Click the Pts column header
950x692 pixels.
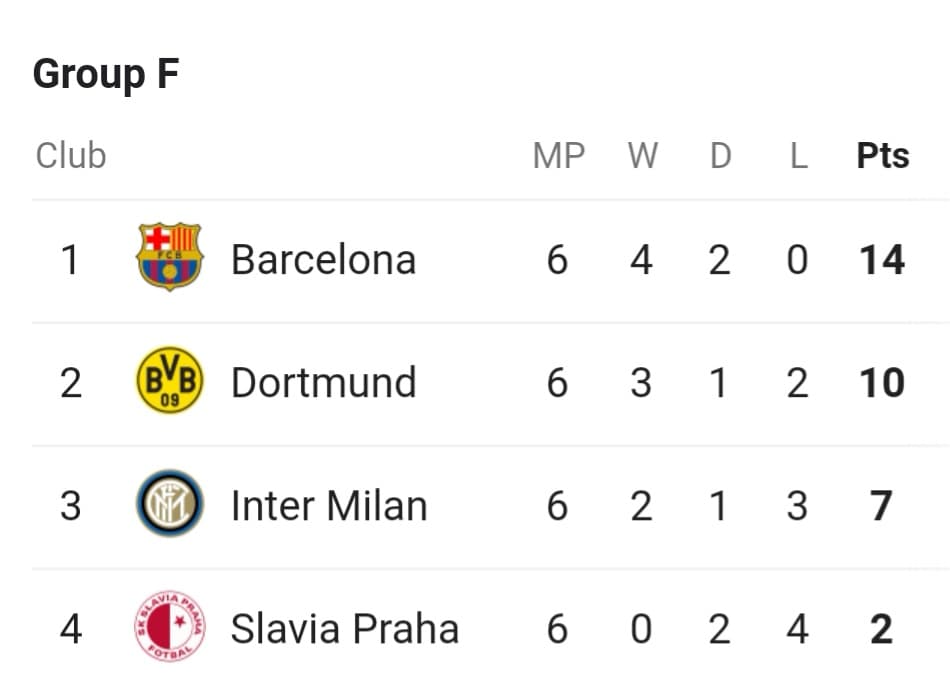[x=883, y=156]
